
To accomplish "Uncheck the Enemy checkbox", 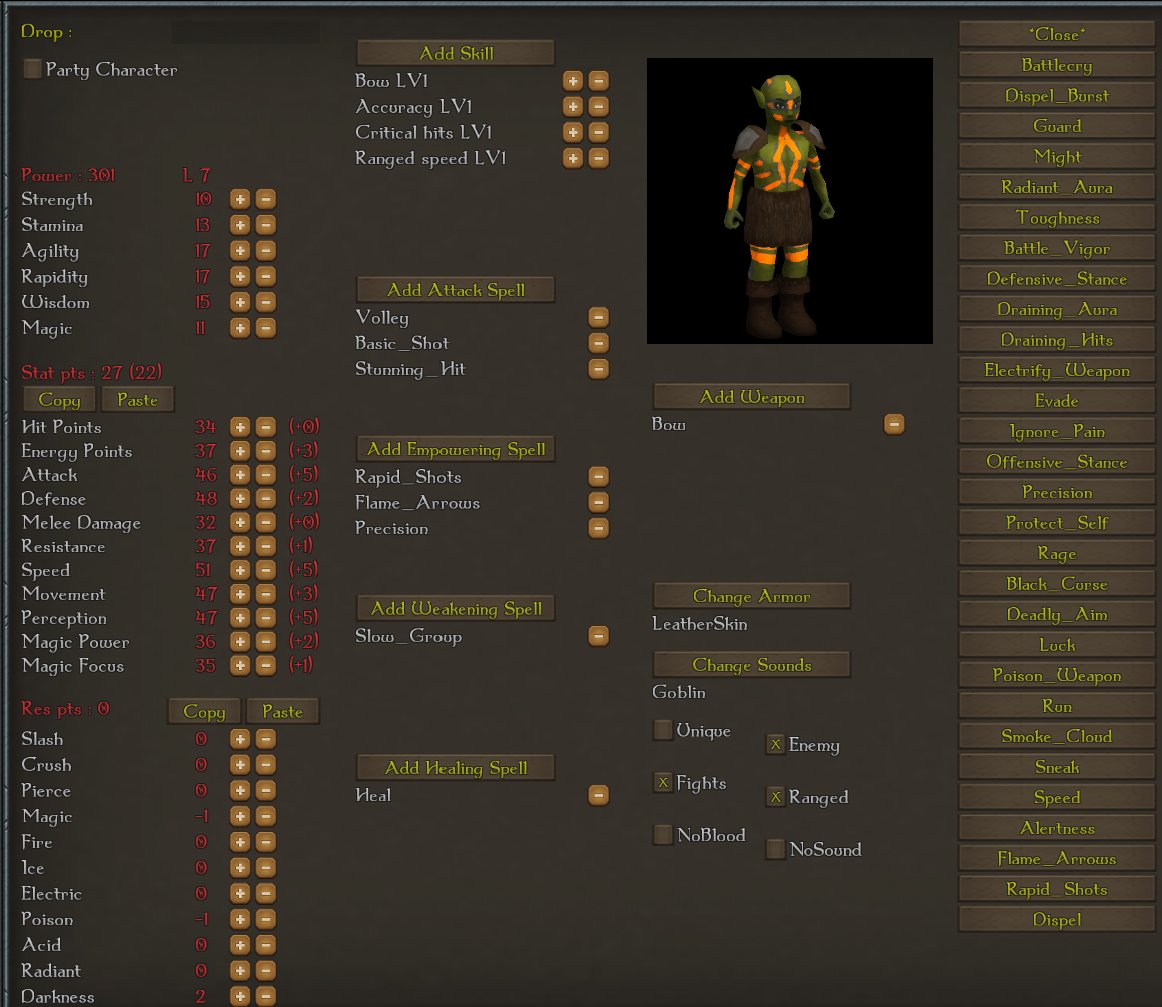I will click(775, 744).
